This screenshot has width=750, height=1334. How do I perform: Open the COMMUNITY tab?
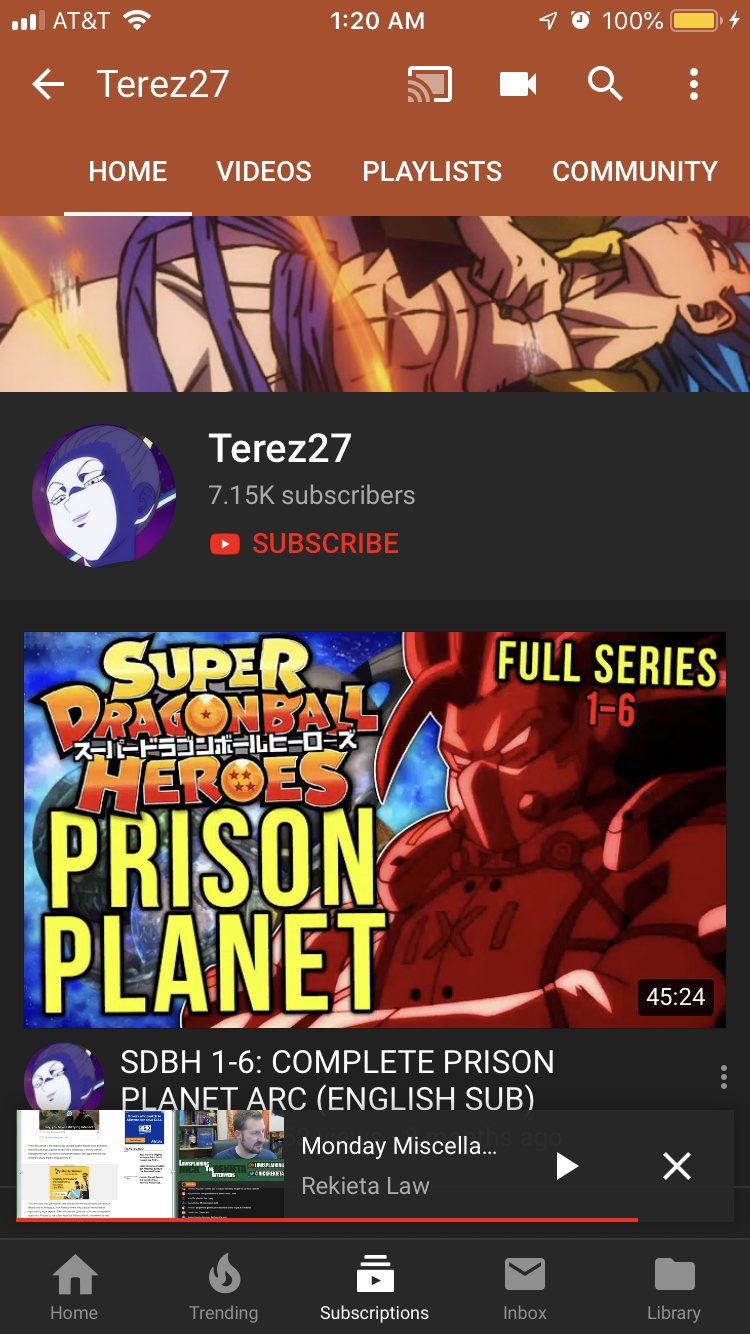tap(635, 171)
